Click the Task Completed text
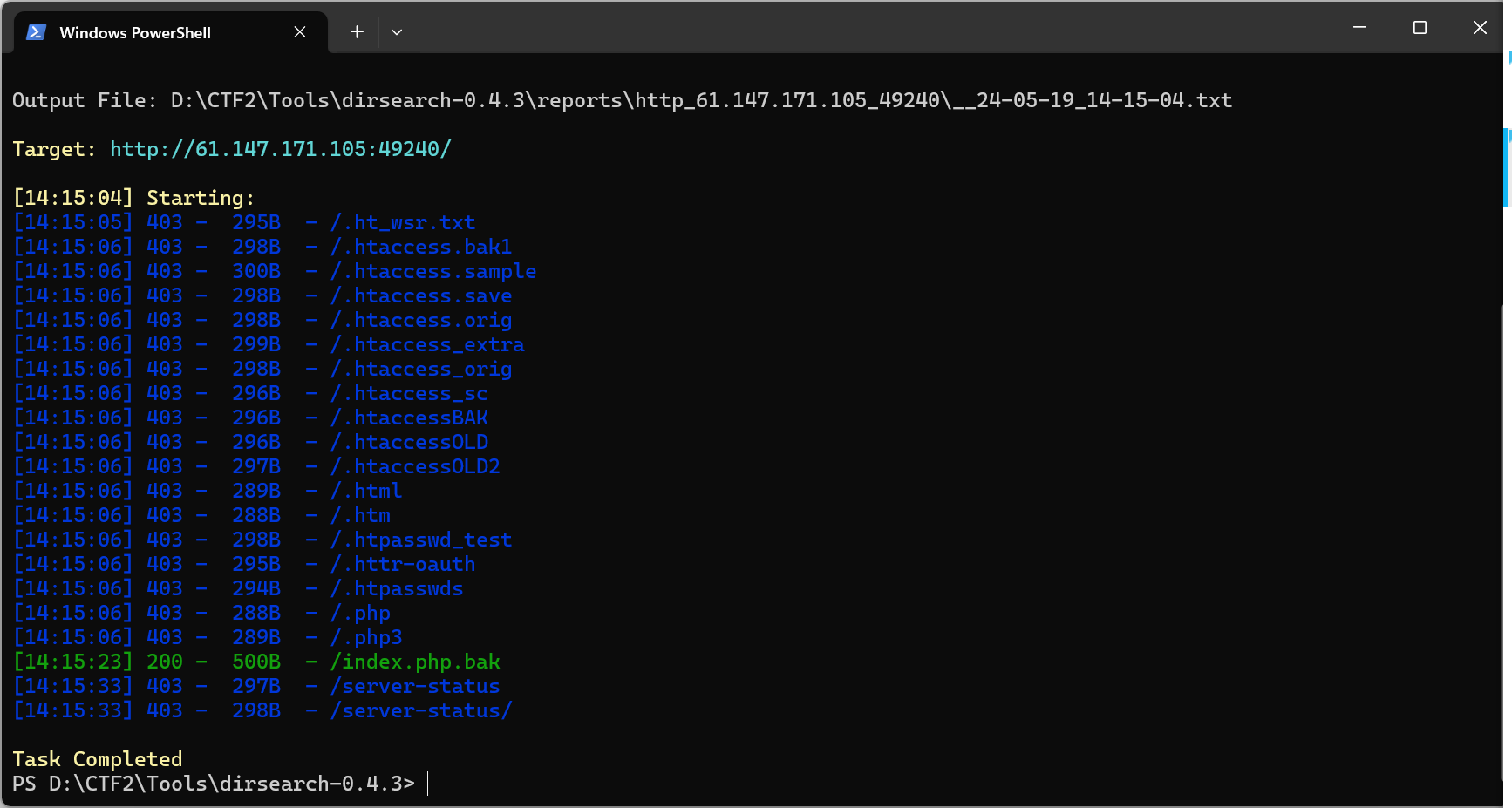Screen dimensions: 1512x808 98,759
